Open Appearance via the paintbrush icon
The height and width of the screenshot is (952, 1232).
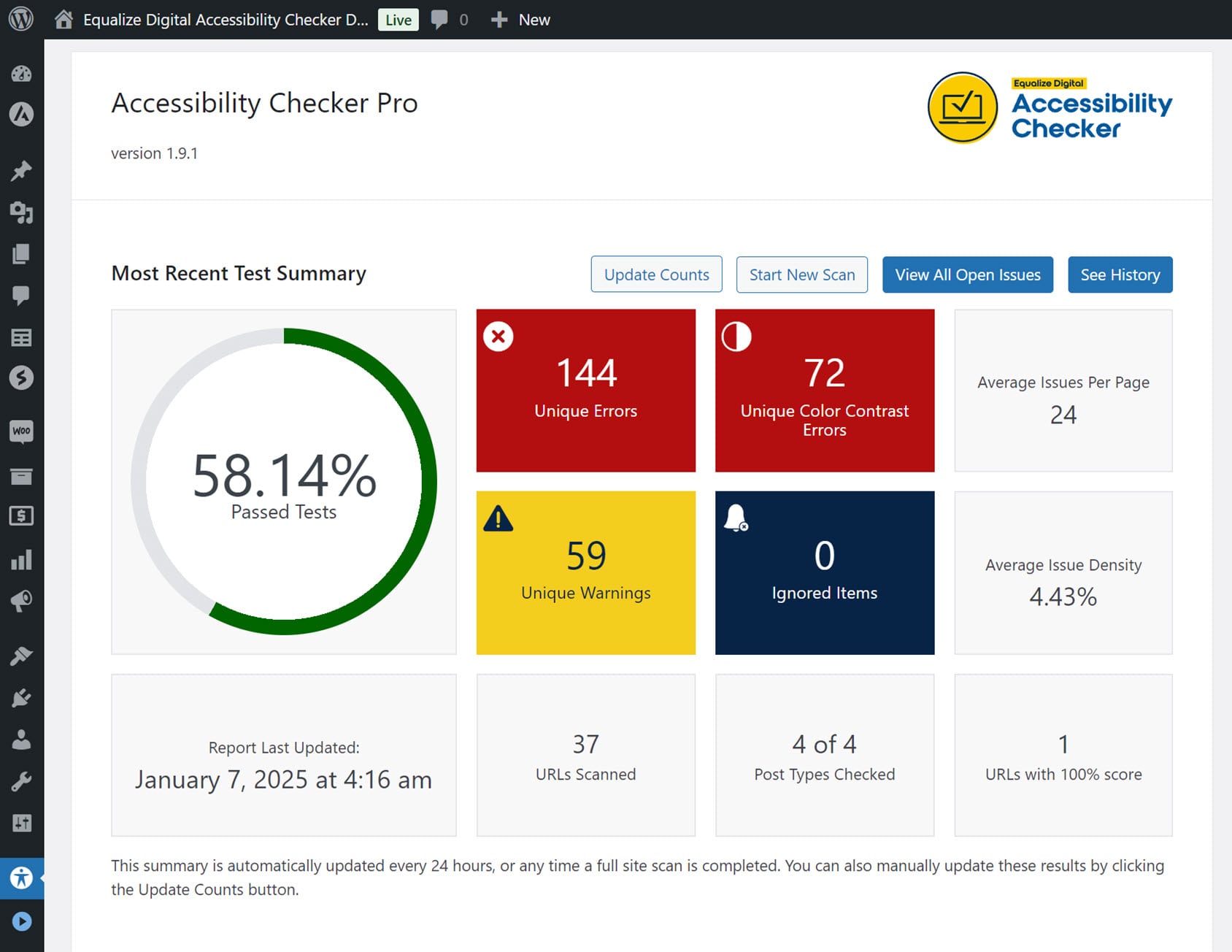click(21, 656)
